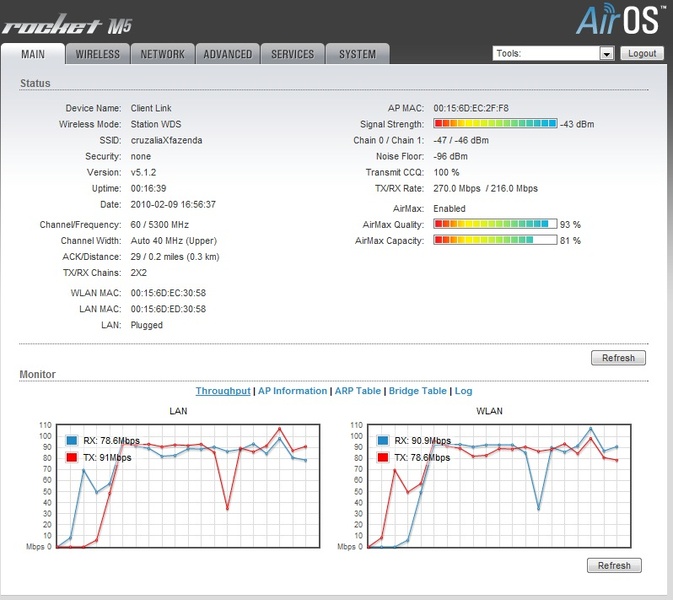Click the AirOS logo

pyautogui.click(x=620, y=19)
